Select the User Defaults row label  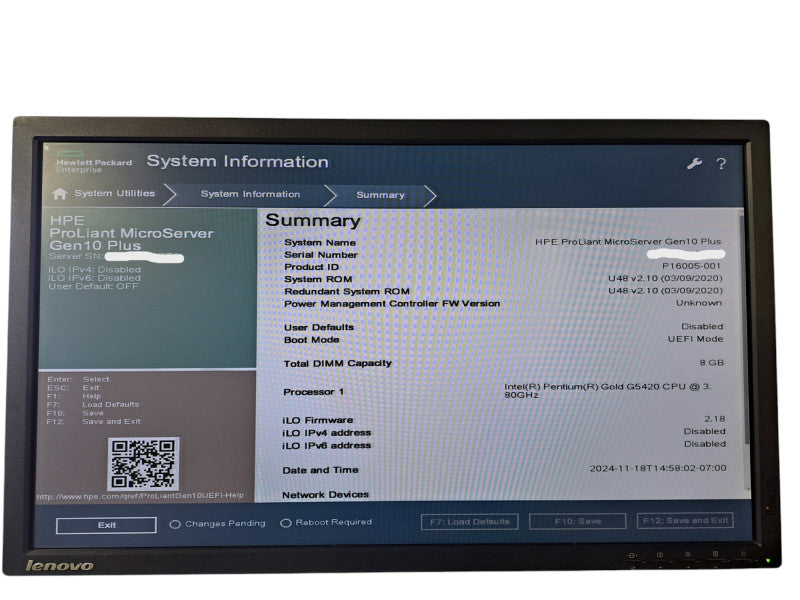319,327
